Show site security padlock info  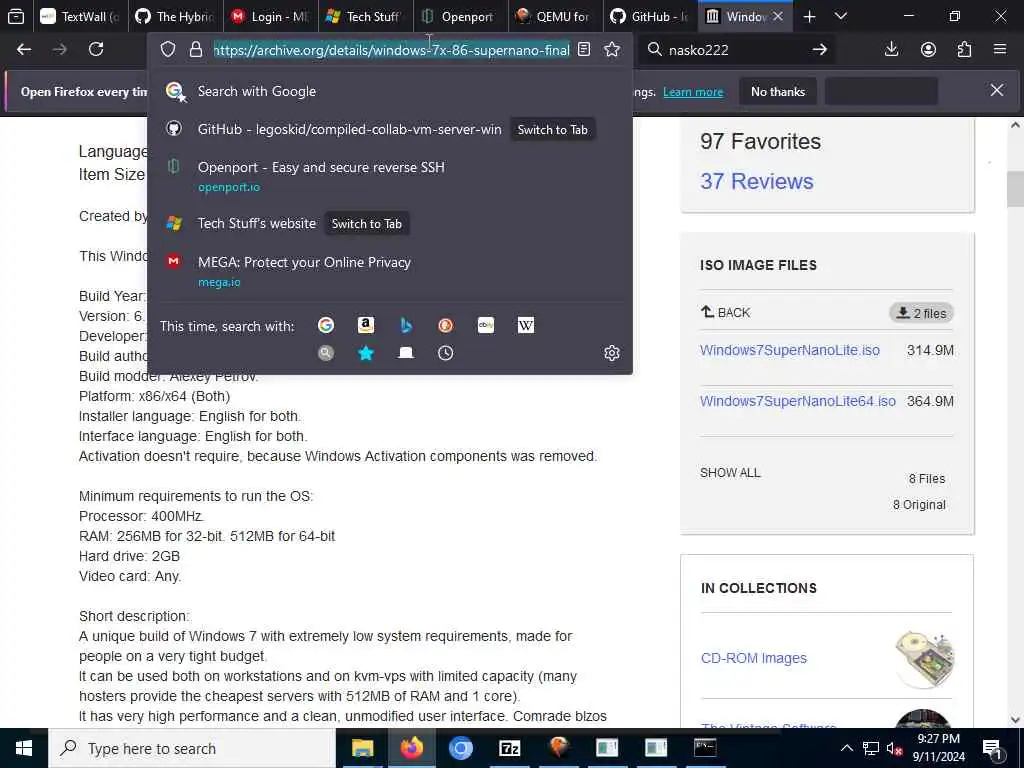click(195, 50)
